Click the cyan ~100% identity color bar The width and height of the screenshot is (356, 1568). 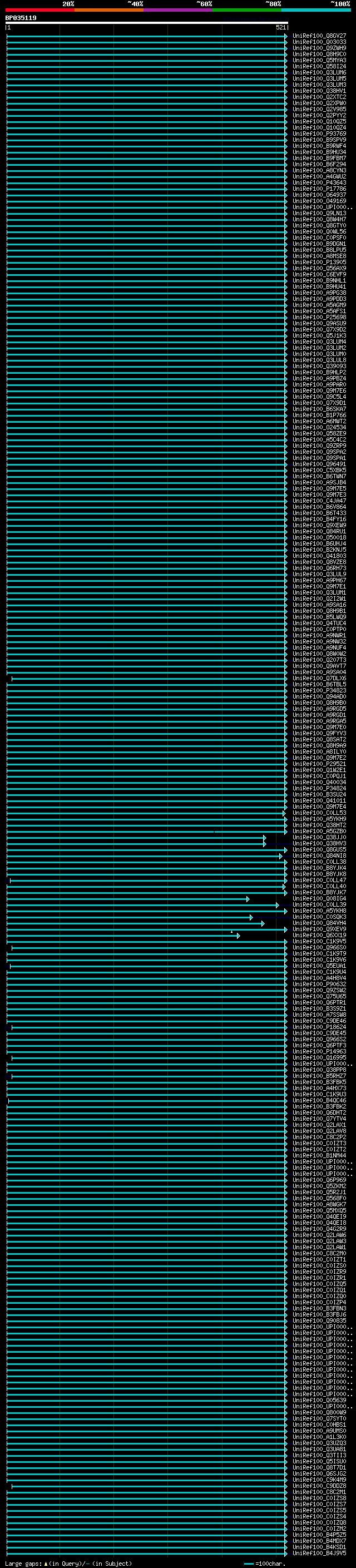coord(316,10)
